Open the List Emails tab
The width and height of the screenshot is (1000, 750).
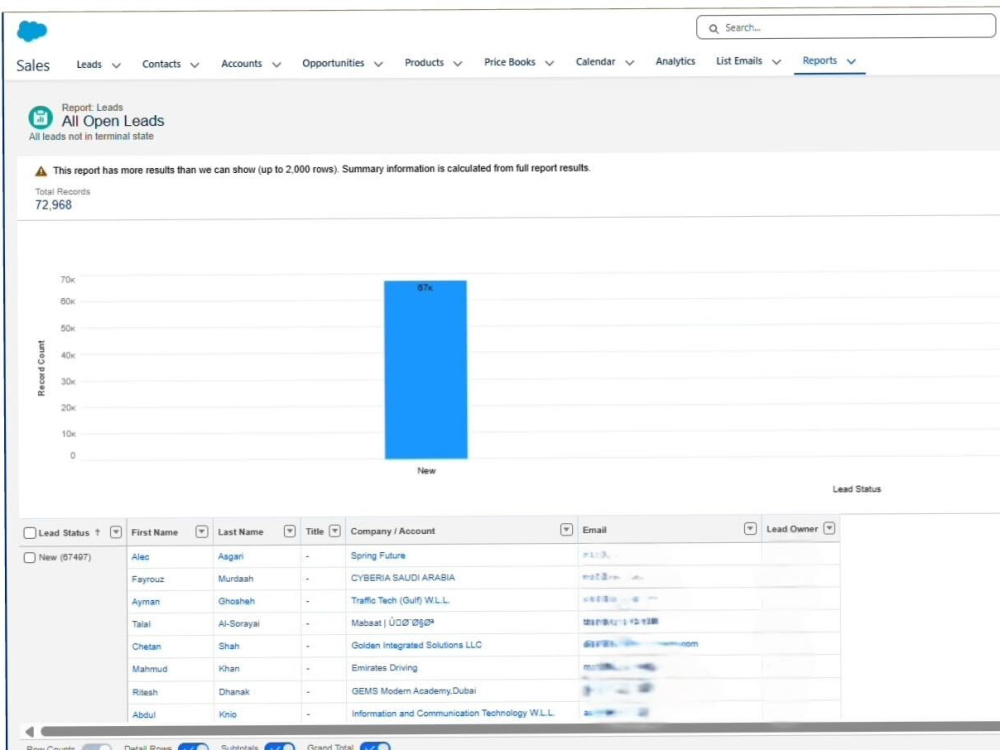point(739,61)
